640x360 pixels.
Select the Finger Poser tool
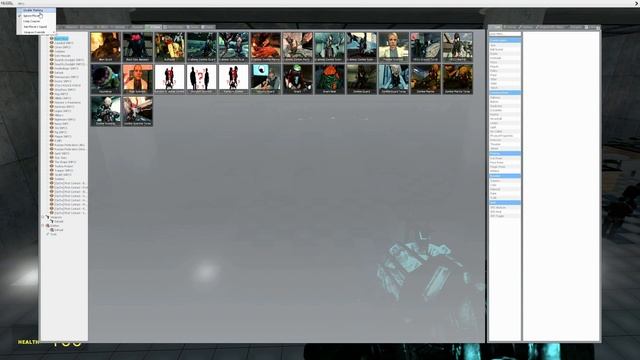pyautogui.click(x=505, y=167)
